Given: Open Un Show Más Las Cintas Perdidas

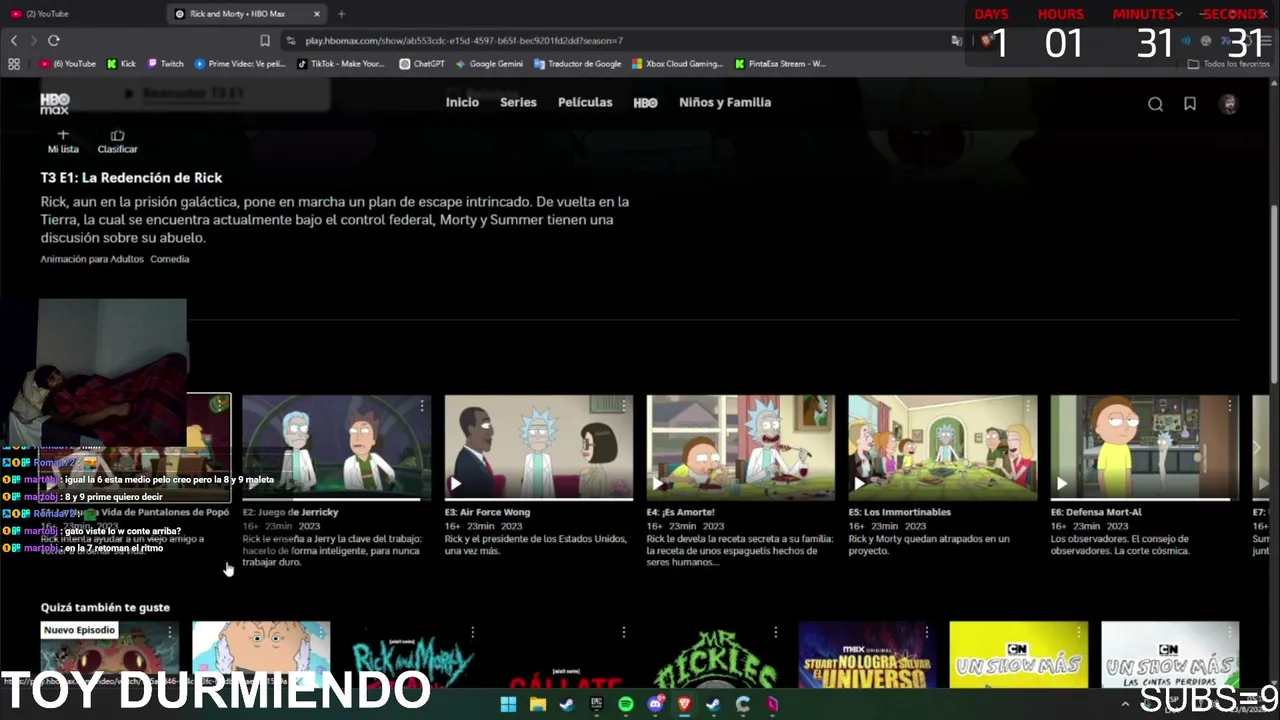Looking at the screenshot, I should [1170, 655].
